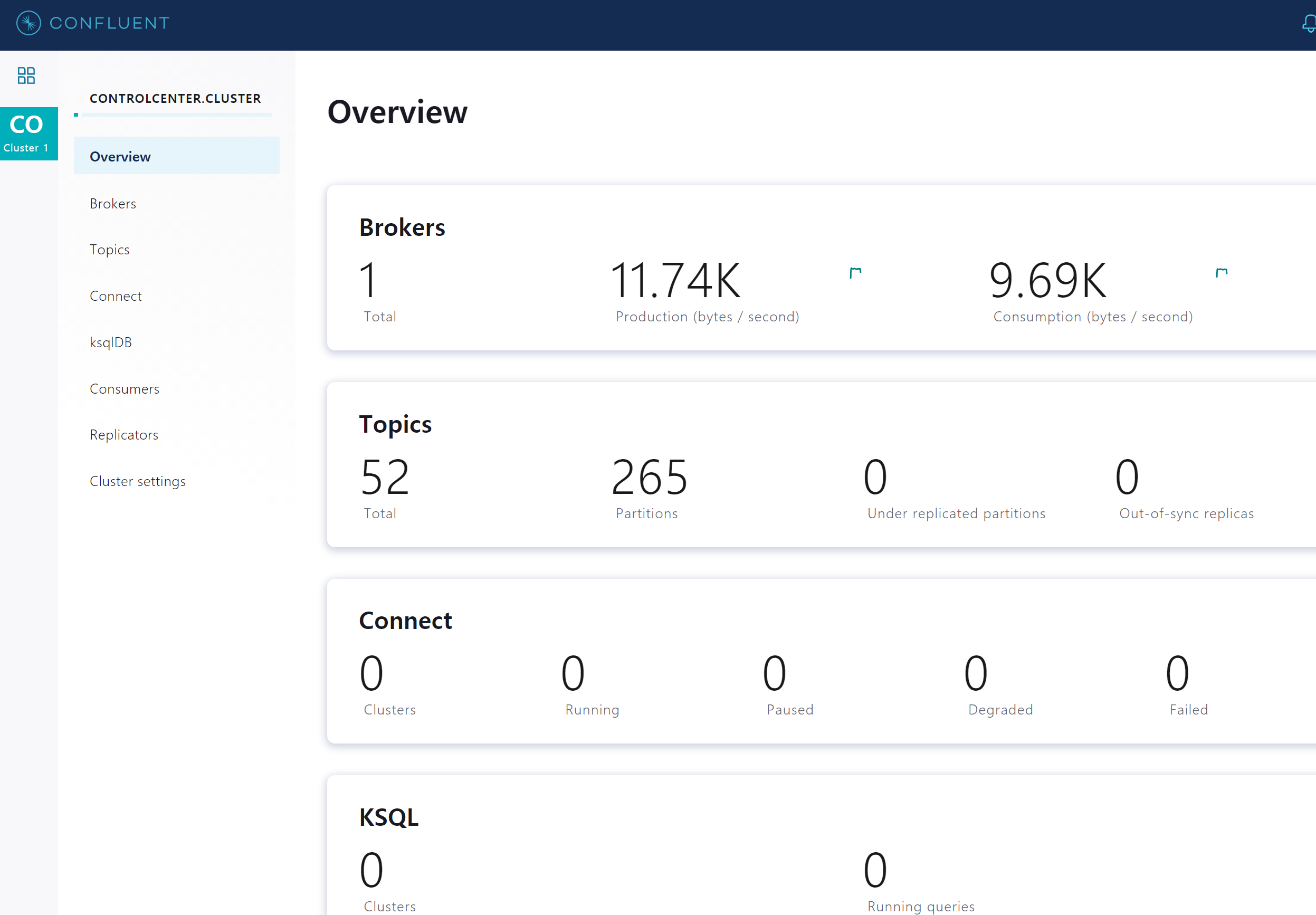
Task: Open Cluster settings
Action: tap(138, 481)
